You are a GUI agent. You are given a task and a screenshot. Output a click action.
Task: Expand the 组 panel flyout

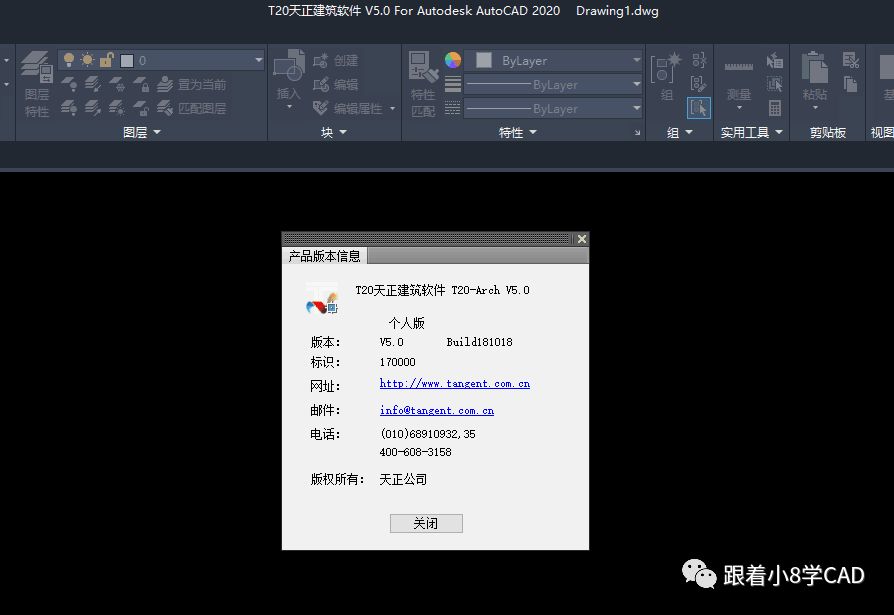click(680, 132)
